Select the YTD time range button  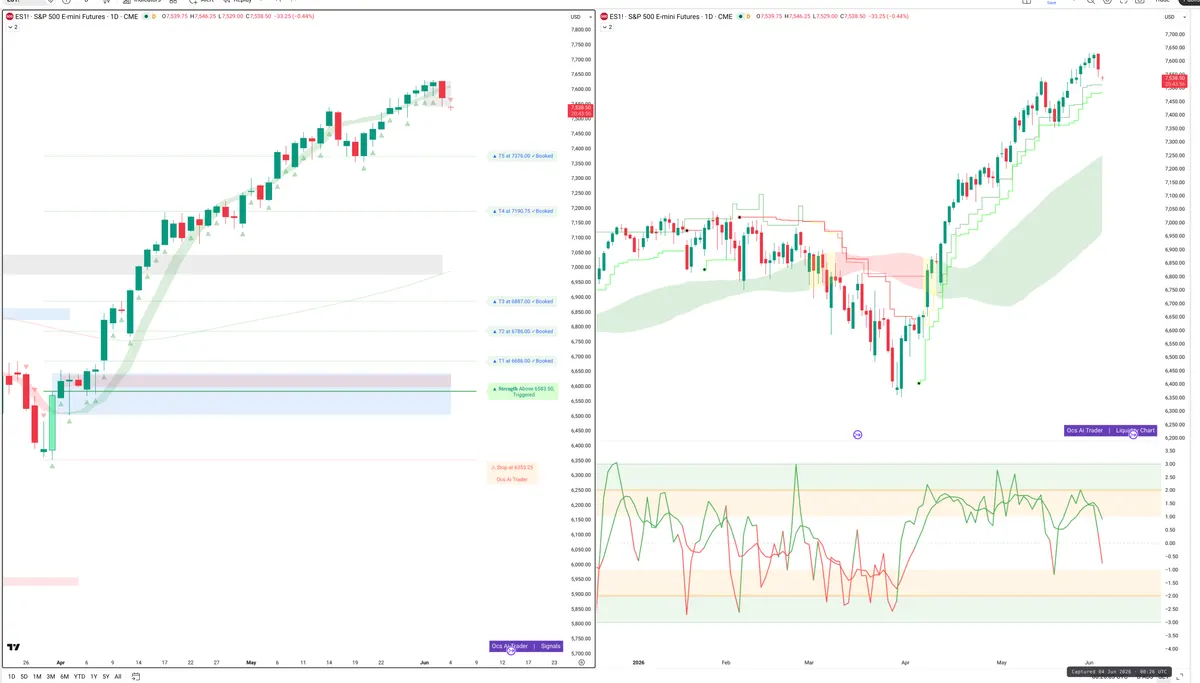(79, 677)
